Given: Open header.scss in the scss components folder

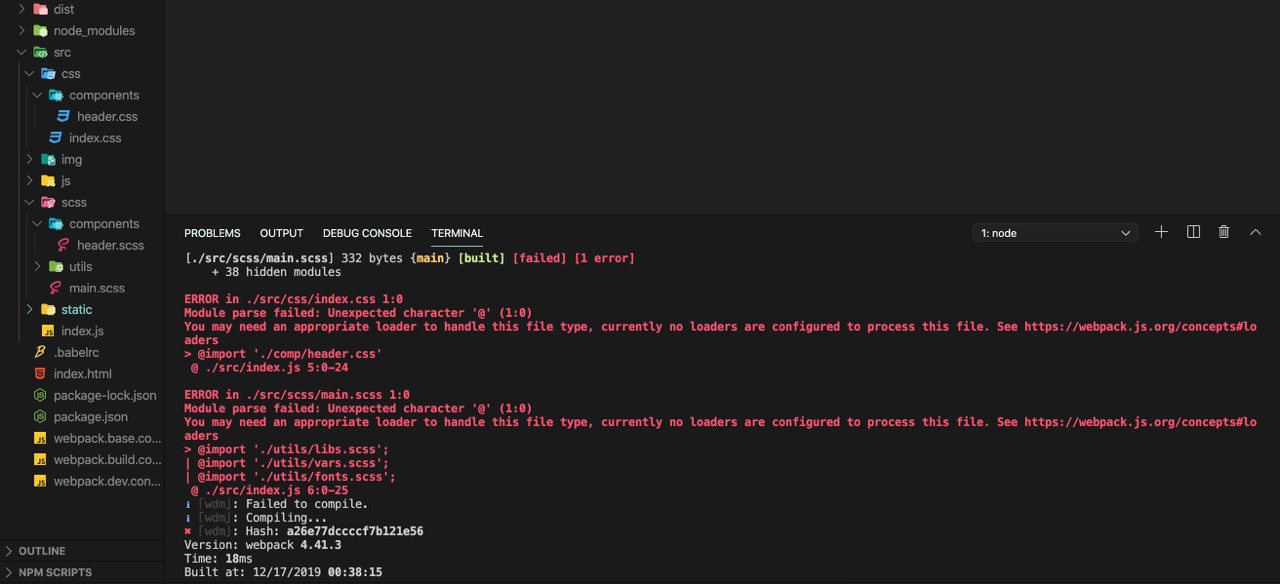Looking at the screenshot, I should coord(110,245).
